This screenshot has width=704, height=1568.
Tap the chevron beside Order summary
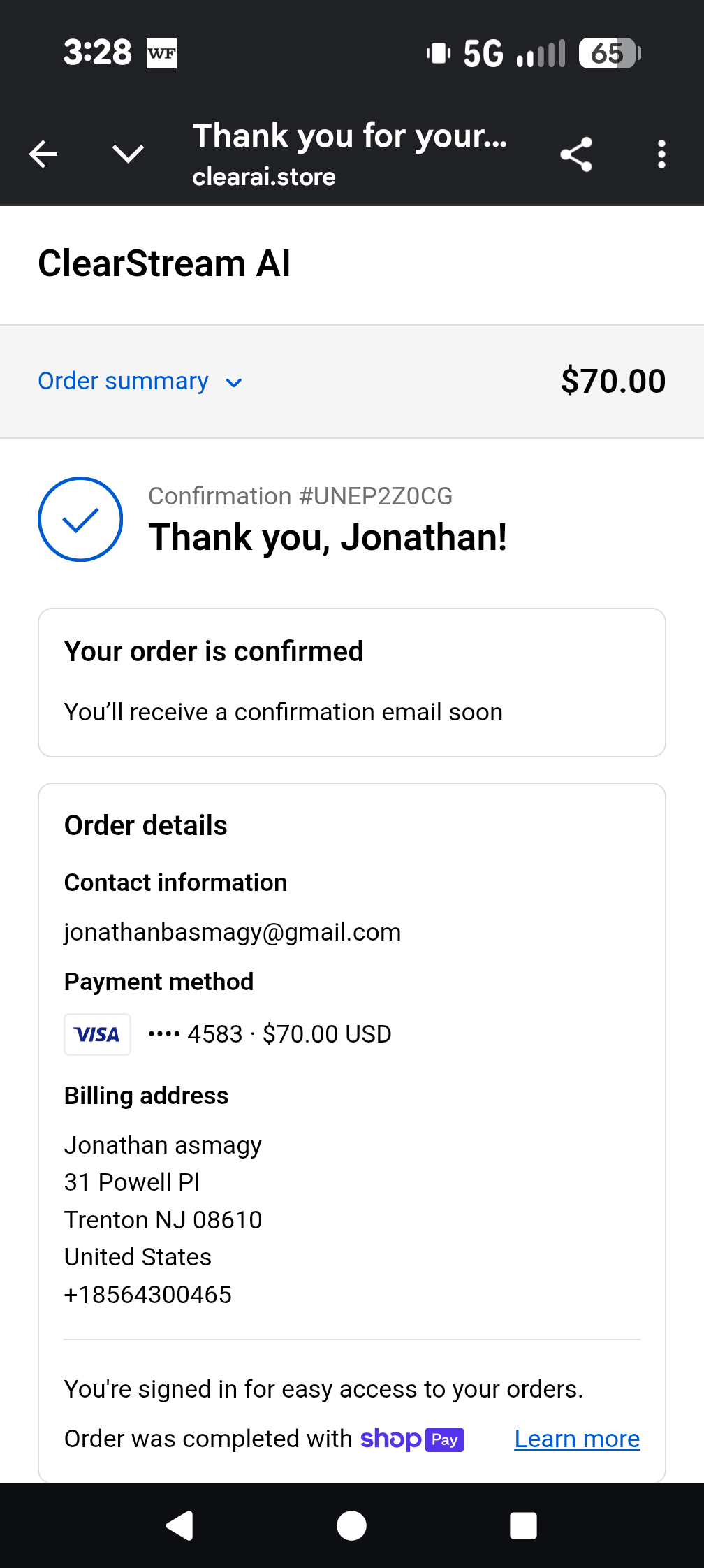[234, 383]
